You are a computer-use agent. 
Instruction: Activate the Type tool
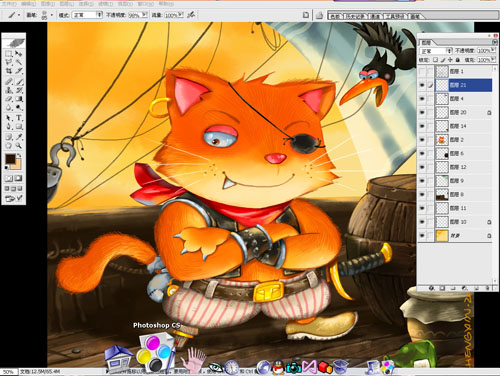click(x=19, y=118)
